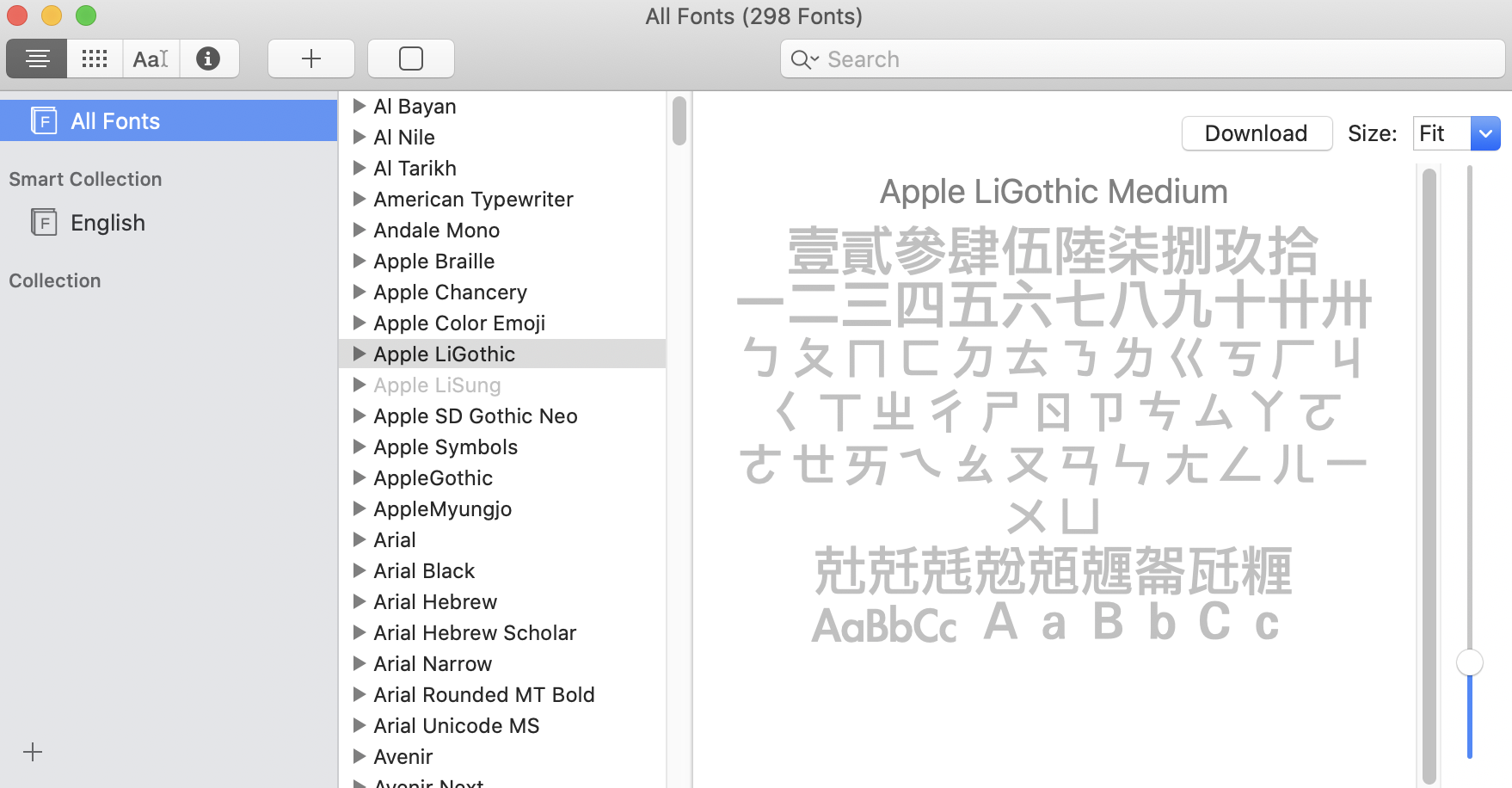Select Apple Color Emoji name
1512x788 pixels.
pyautogui.click(x=459, y=323)
